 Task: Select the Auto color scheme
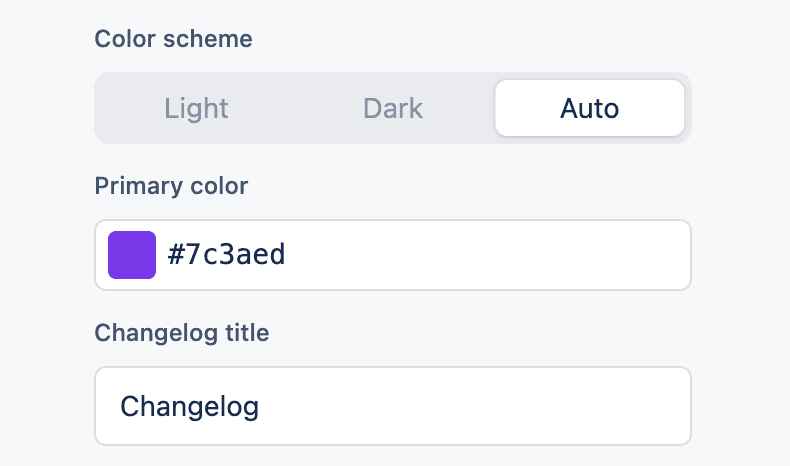[x=589, y=108]
